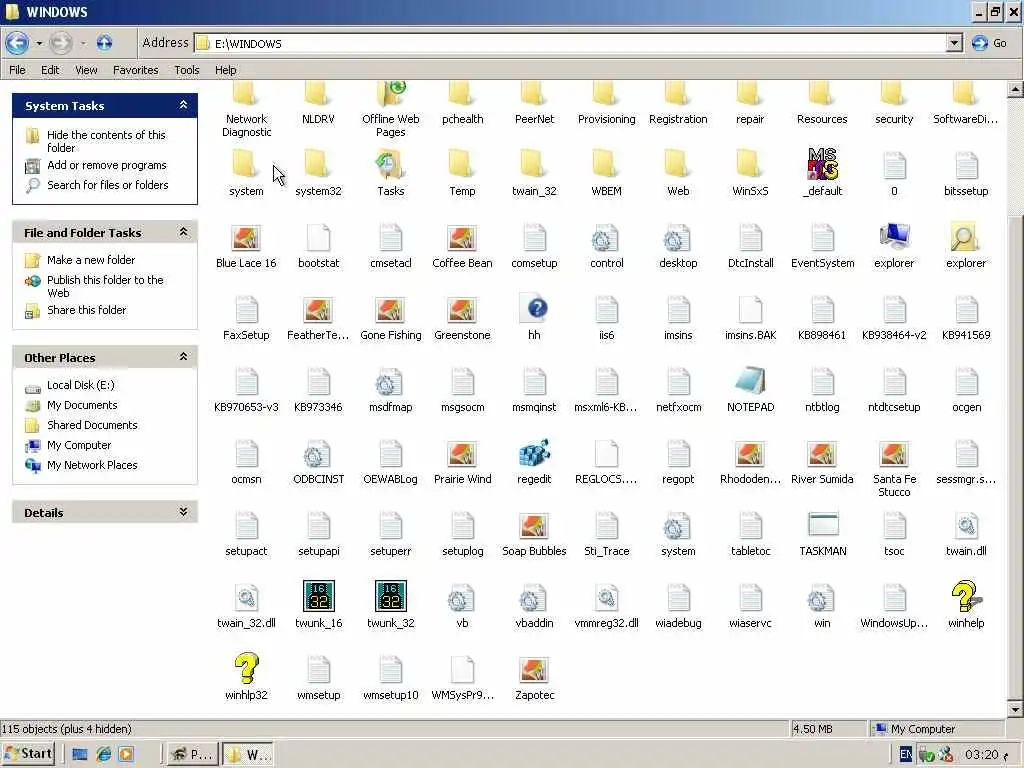
Task: Select the twain.dll file icon
Action: [966, 526]
